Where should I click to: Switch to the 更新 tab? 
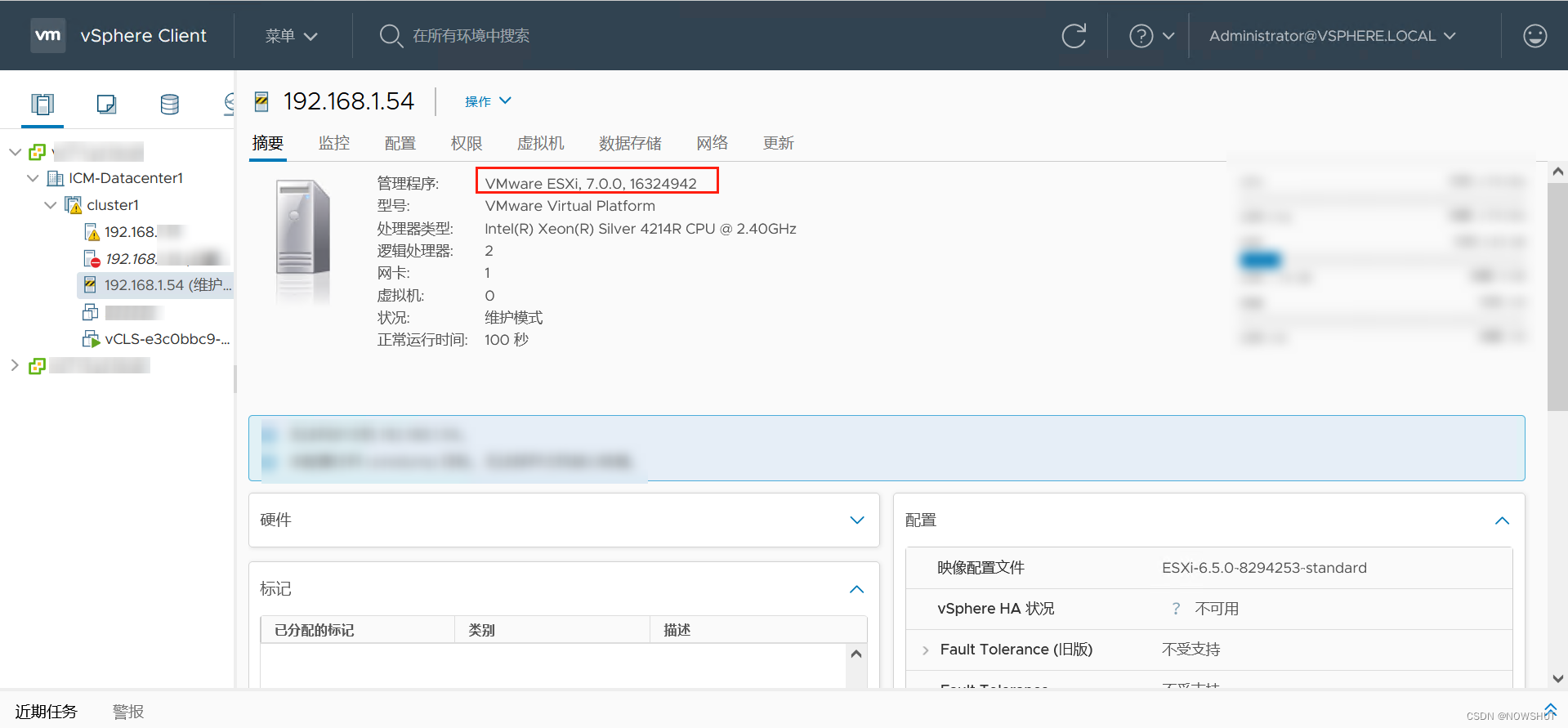coord(779,143)
